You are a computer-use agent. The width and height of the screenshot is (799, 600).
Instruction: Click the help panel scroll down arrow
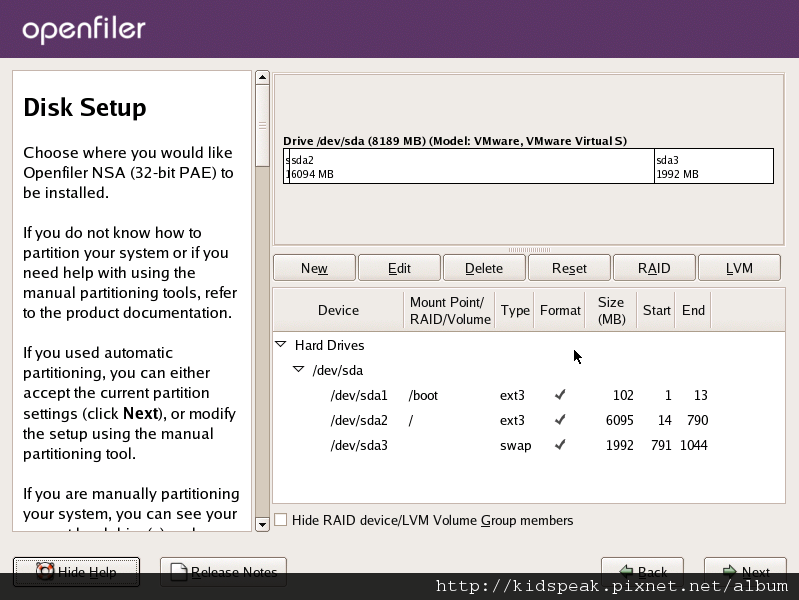click(262, 525)
